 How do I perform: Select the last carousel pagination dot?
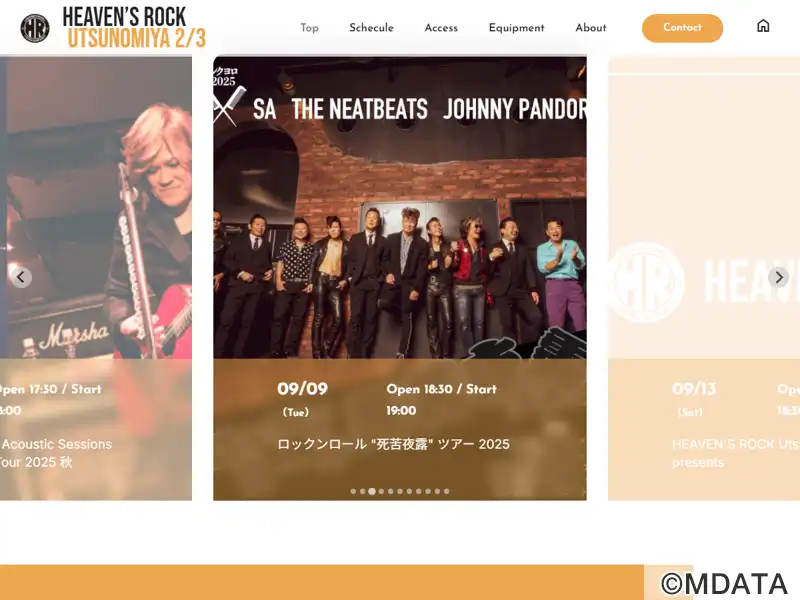click(x=446, y=491)
